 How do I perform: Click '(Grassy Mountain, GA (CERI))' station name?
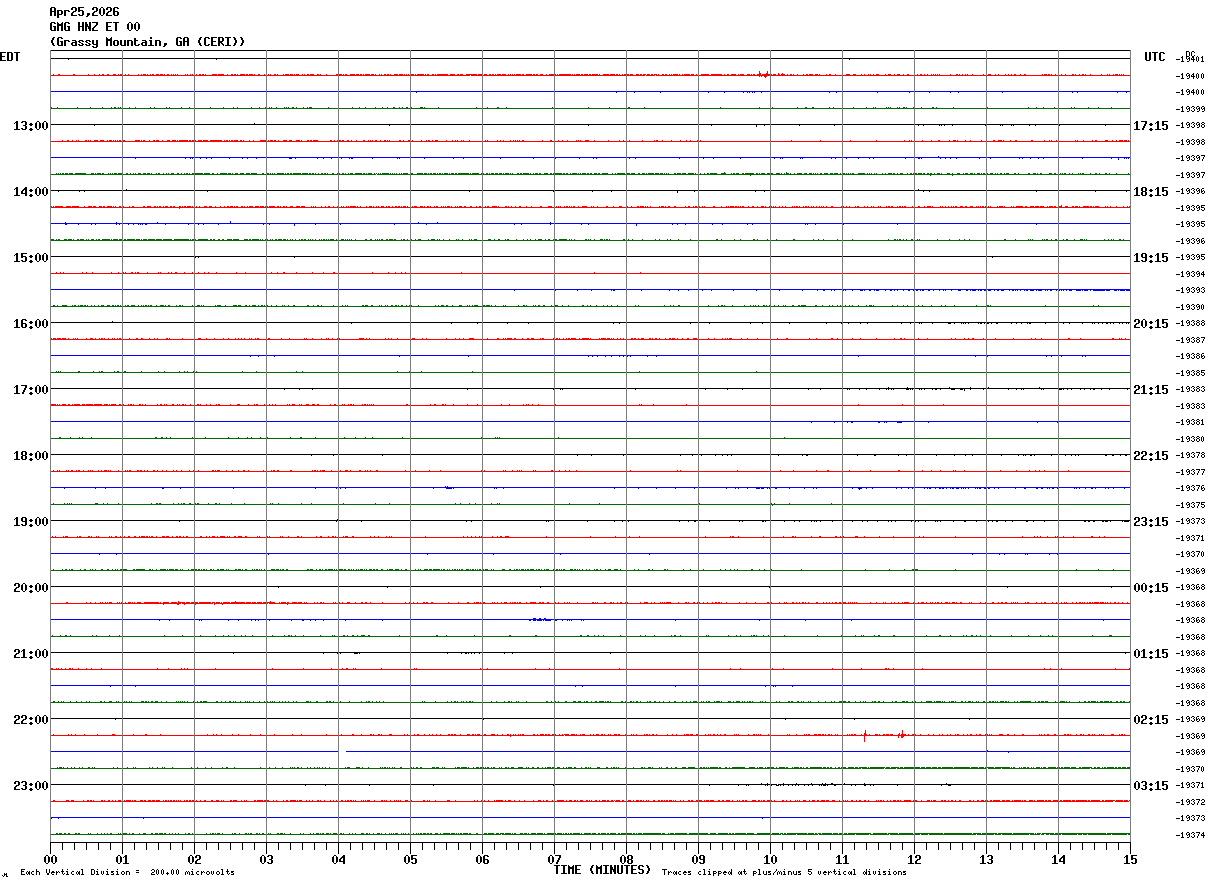(x=147, y=42)
